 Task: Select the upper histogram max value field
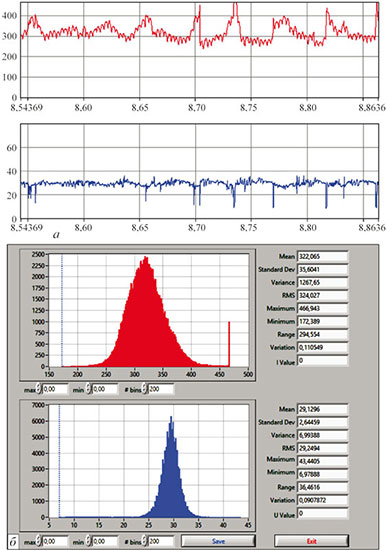[55, 389]
